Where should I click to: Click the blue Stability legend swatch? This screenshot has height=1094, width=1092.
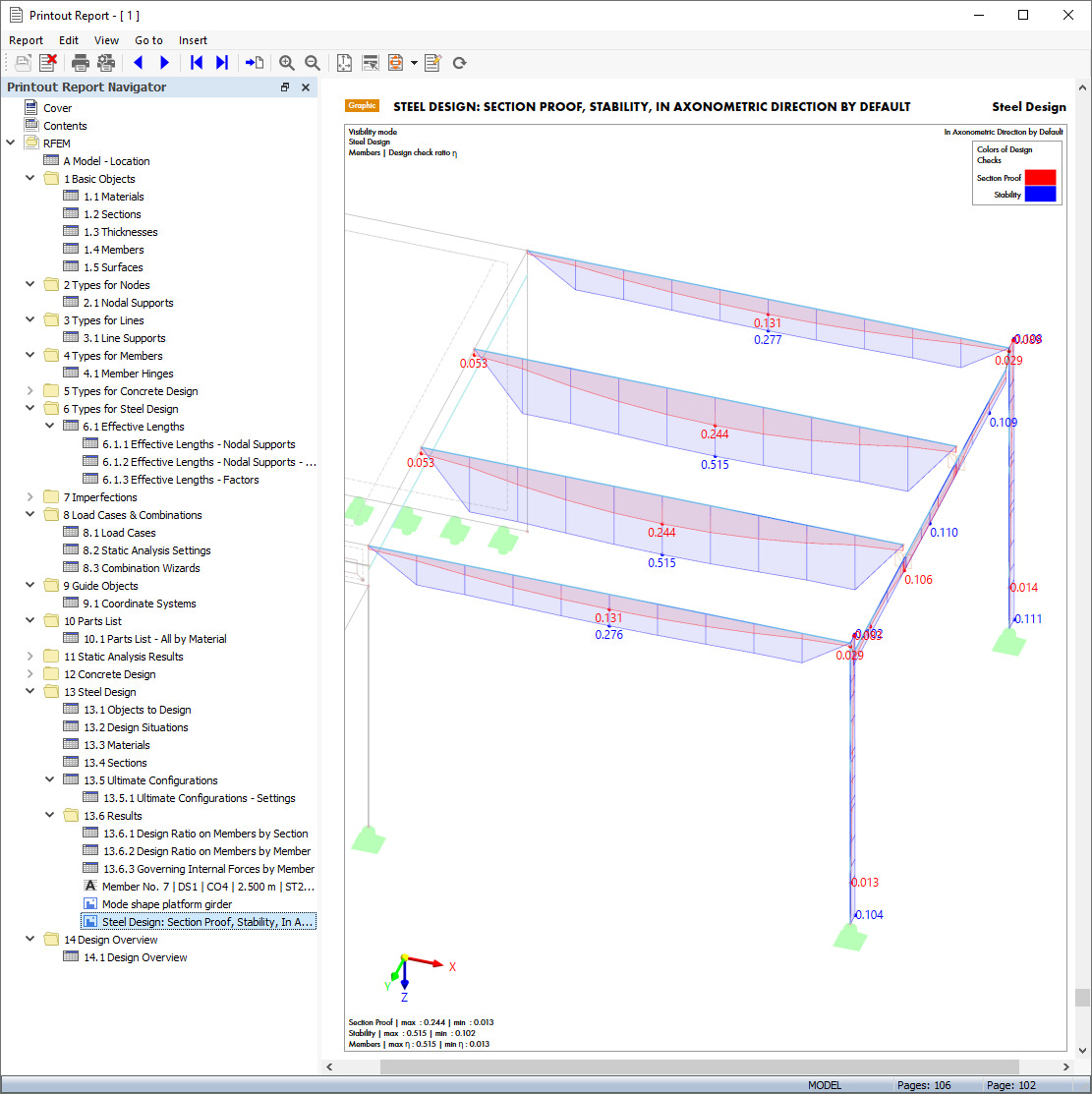pos(1040,194)
